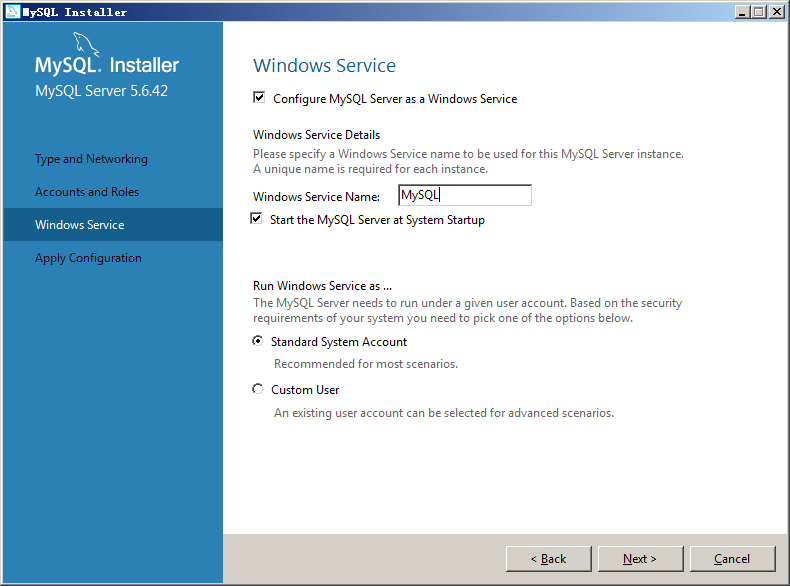790x586 pixels.
Task: Click the Back button
Action: [x=549, y=559]
